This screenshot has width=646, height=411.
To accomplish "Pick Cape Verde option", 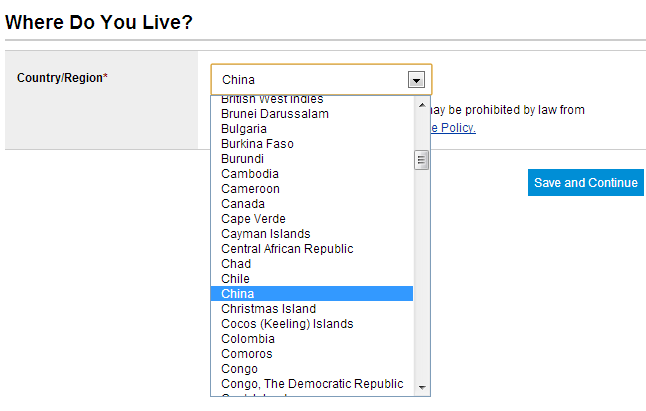I will [x=253, y=219].
